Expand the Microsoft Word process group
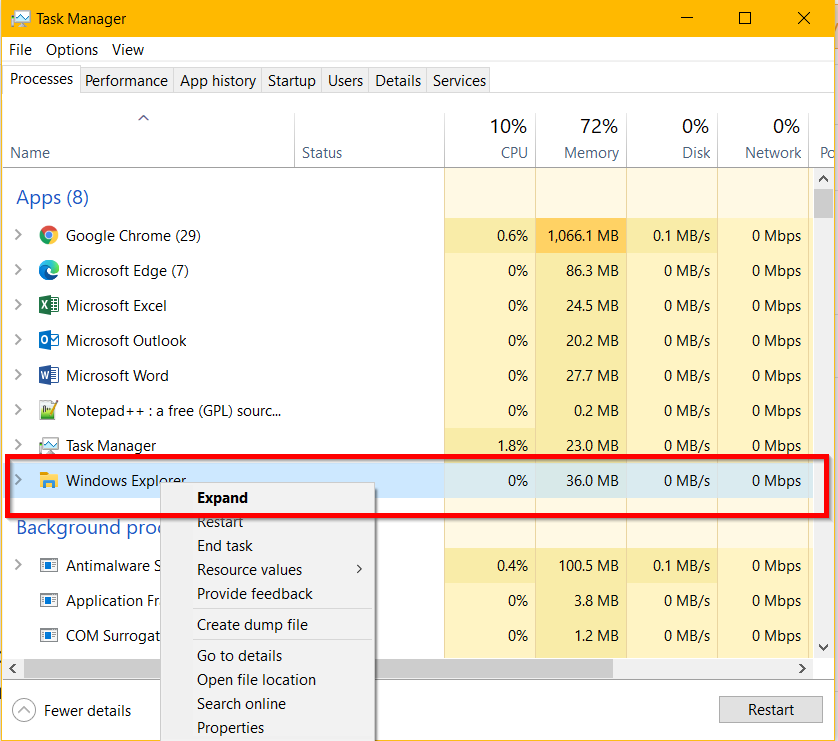 coord(18,375)
